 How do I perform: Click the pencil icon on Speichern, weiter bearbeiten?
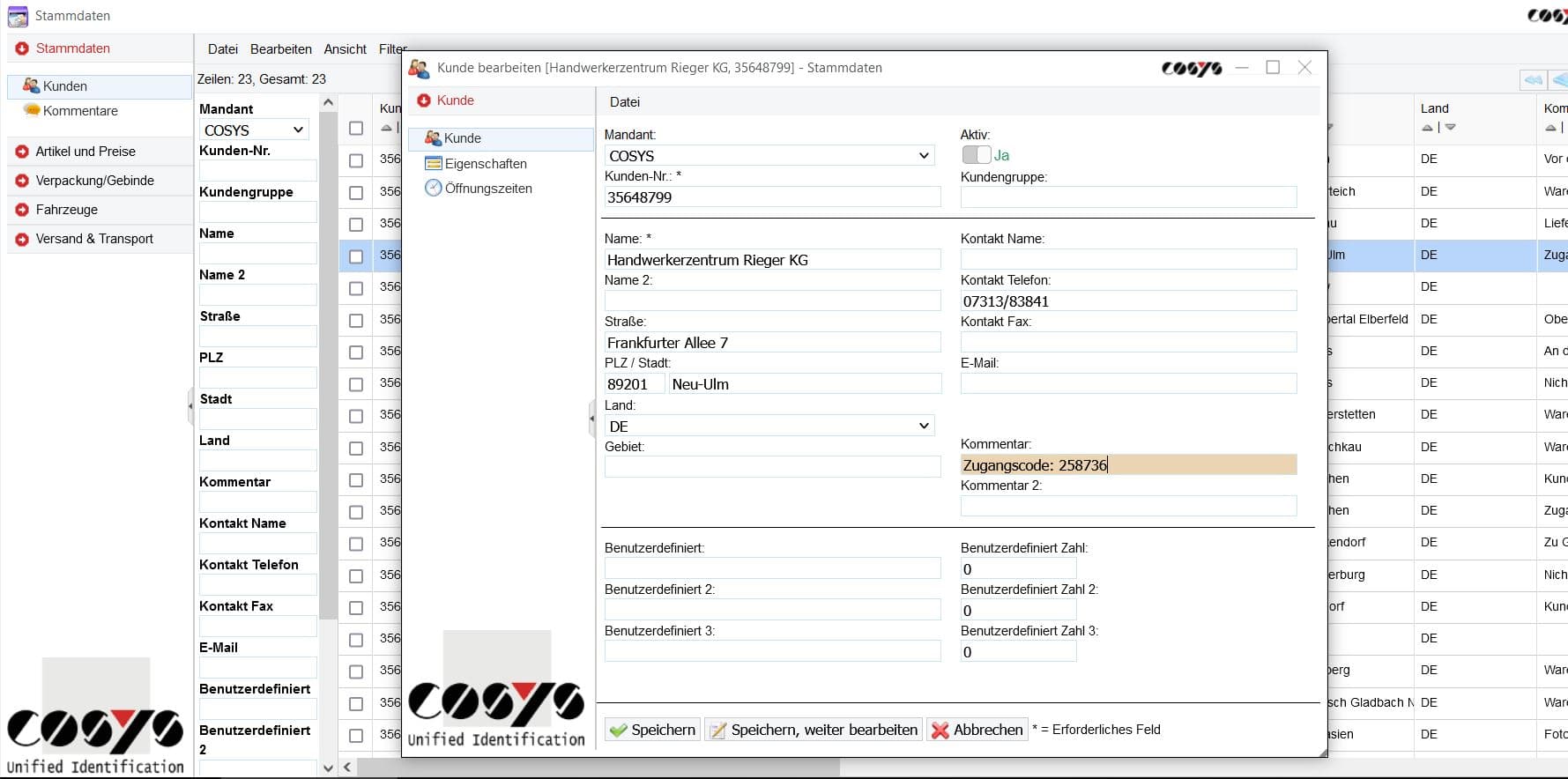click(x=718, y=731)
